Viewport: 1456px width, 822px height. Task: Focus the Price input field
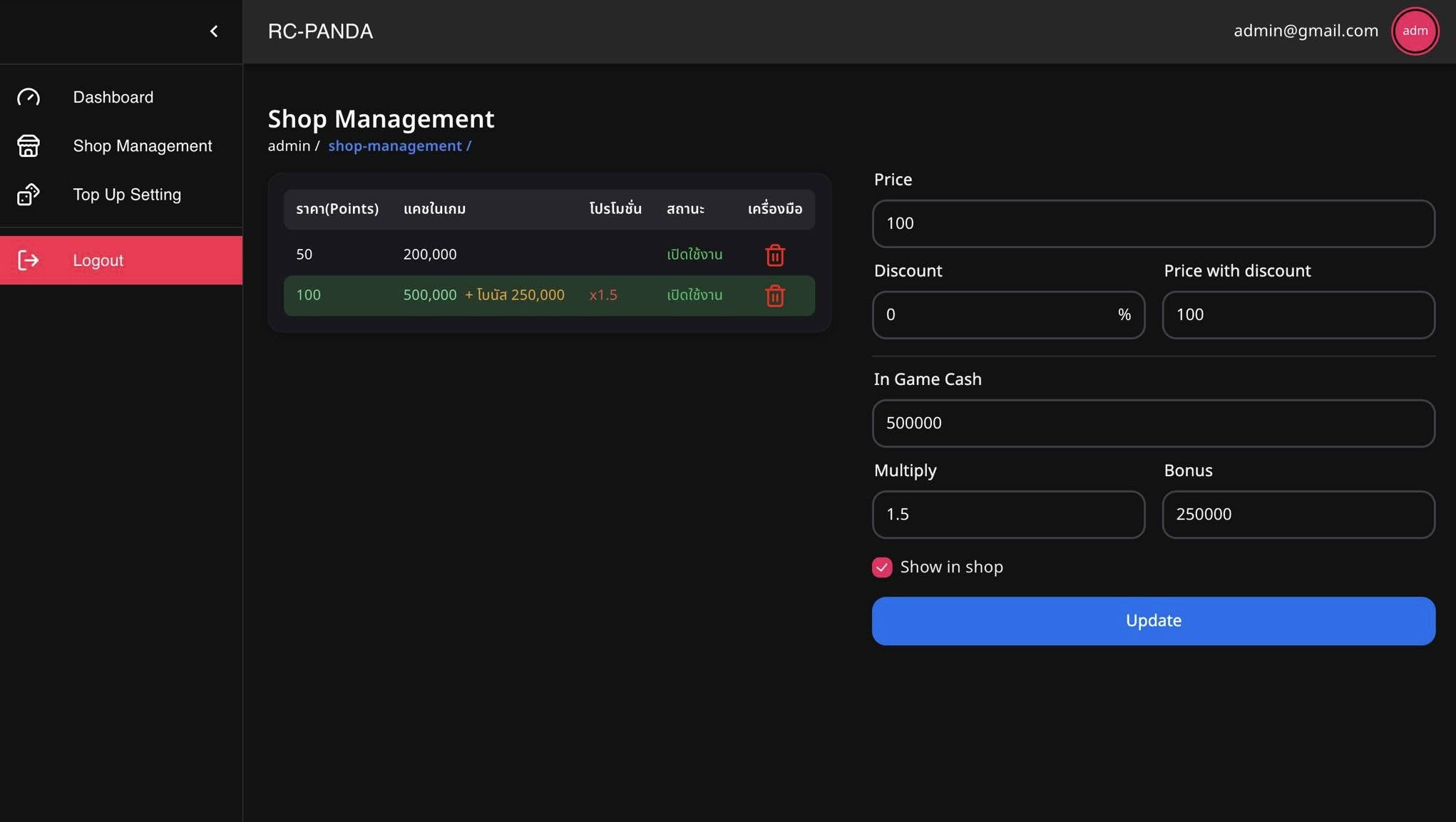[x=1153, y=224]
